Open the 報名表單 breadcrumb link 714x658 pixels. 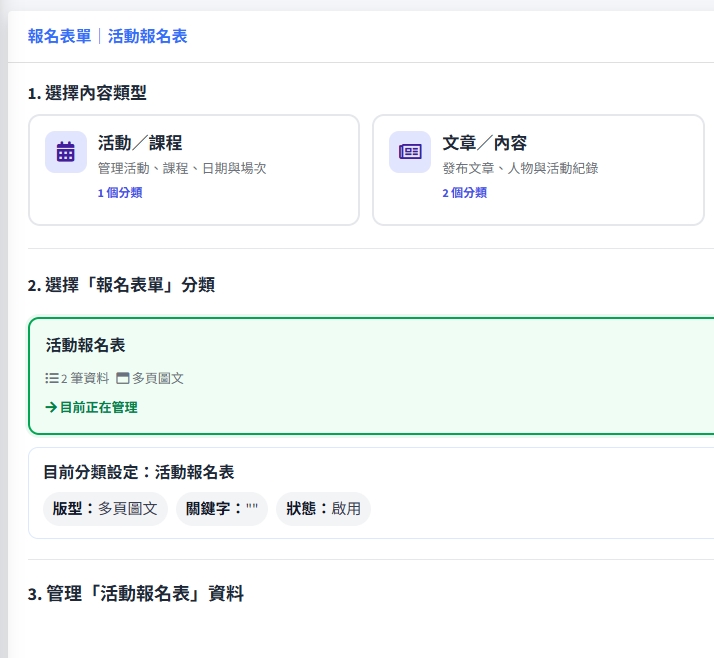coord(60,36)
